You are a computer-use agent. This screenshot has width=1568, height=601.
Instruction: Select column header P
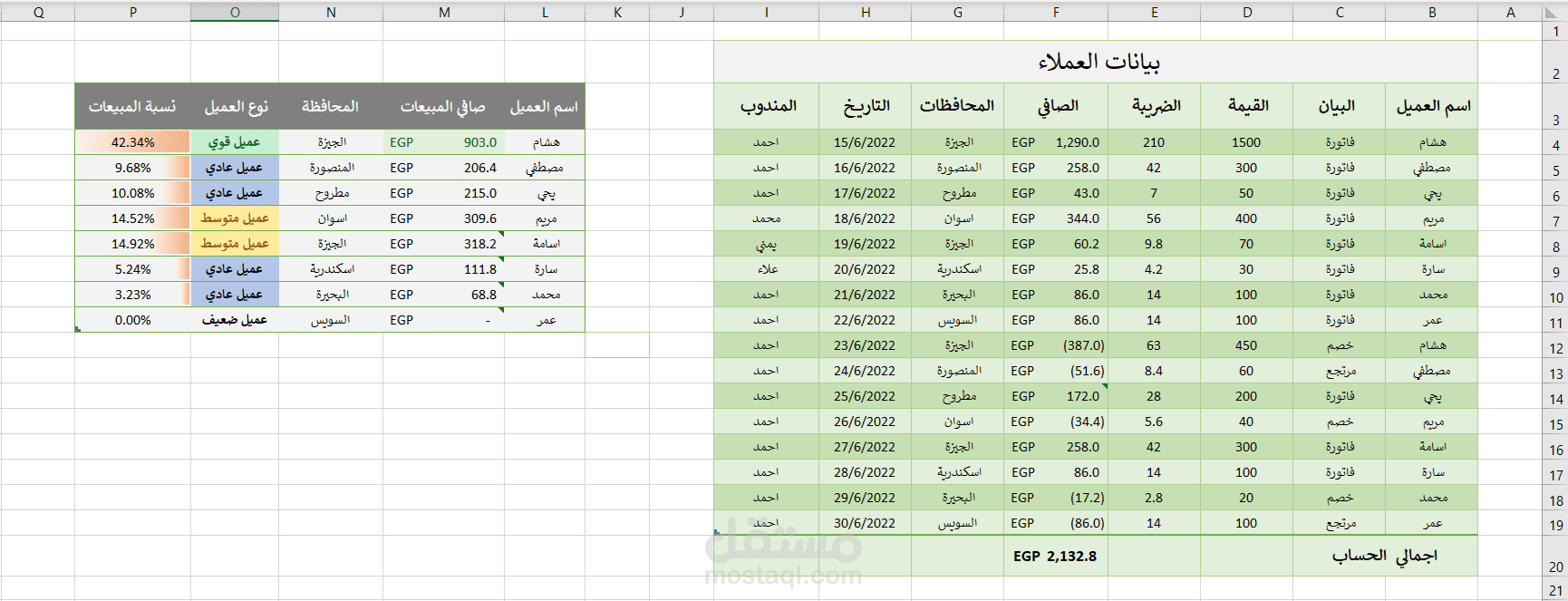click(x=133, y=12)
